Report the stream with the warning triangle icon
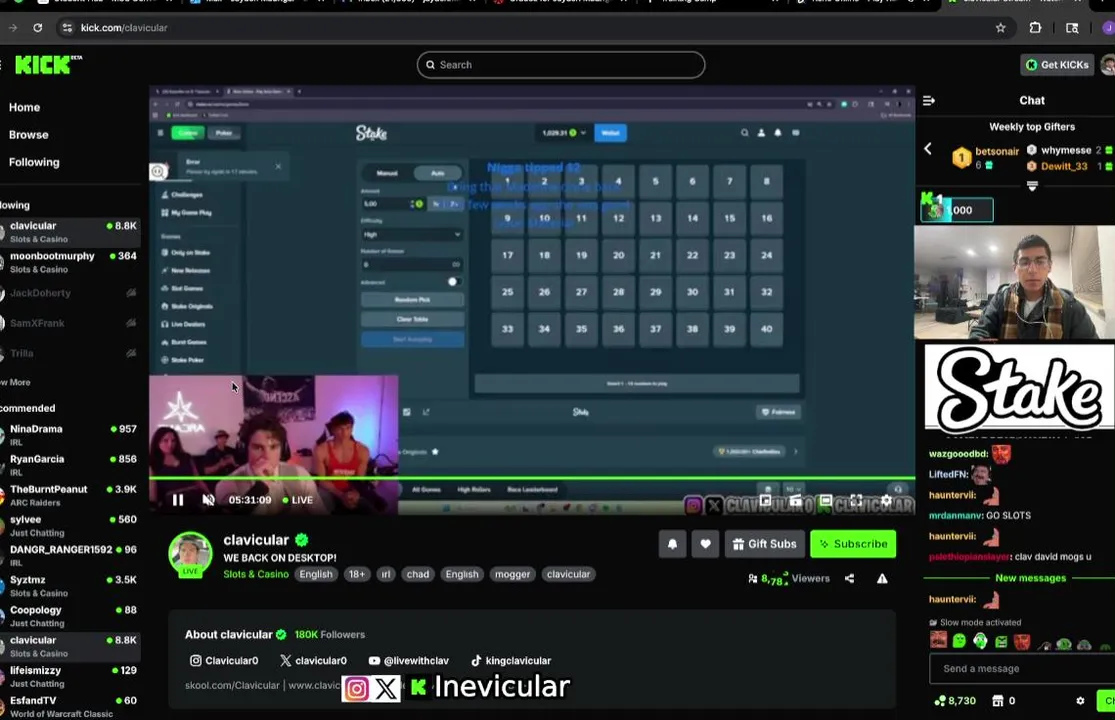Image resolution: width=1115 pixels, height=720 pixels. (882, 579)
